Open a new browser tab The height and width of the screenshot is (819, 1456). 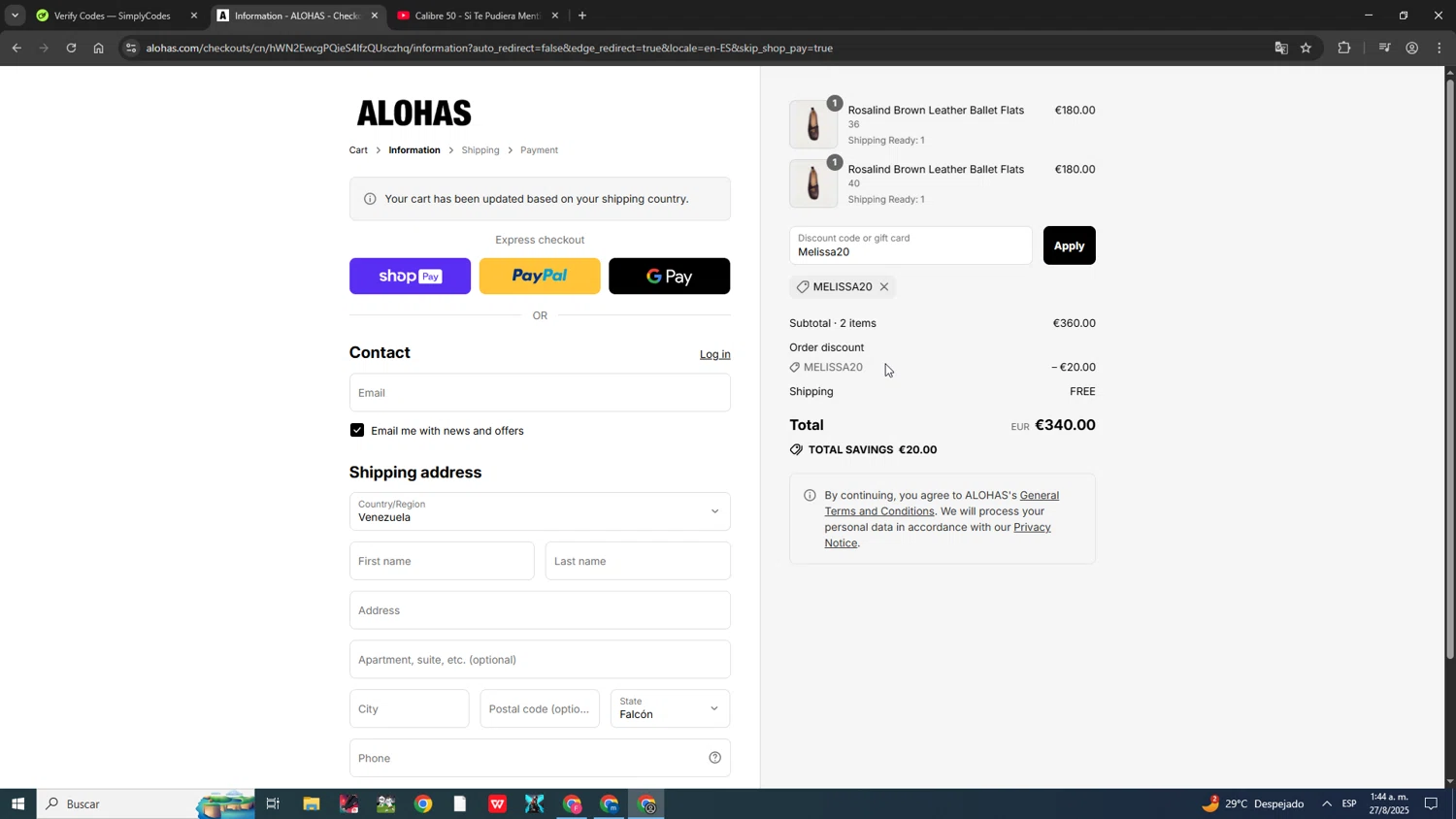click(582, 16)
